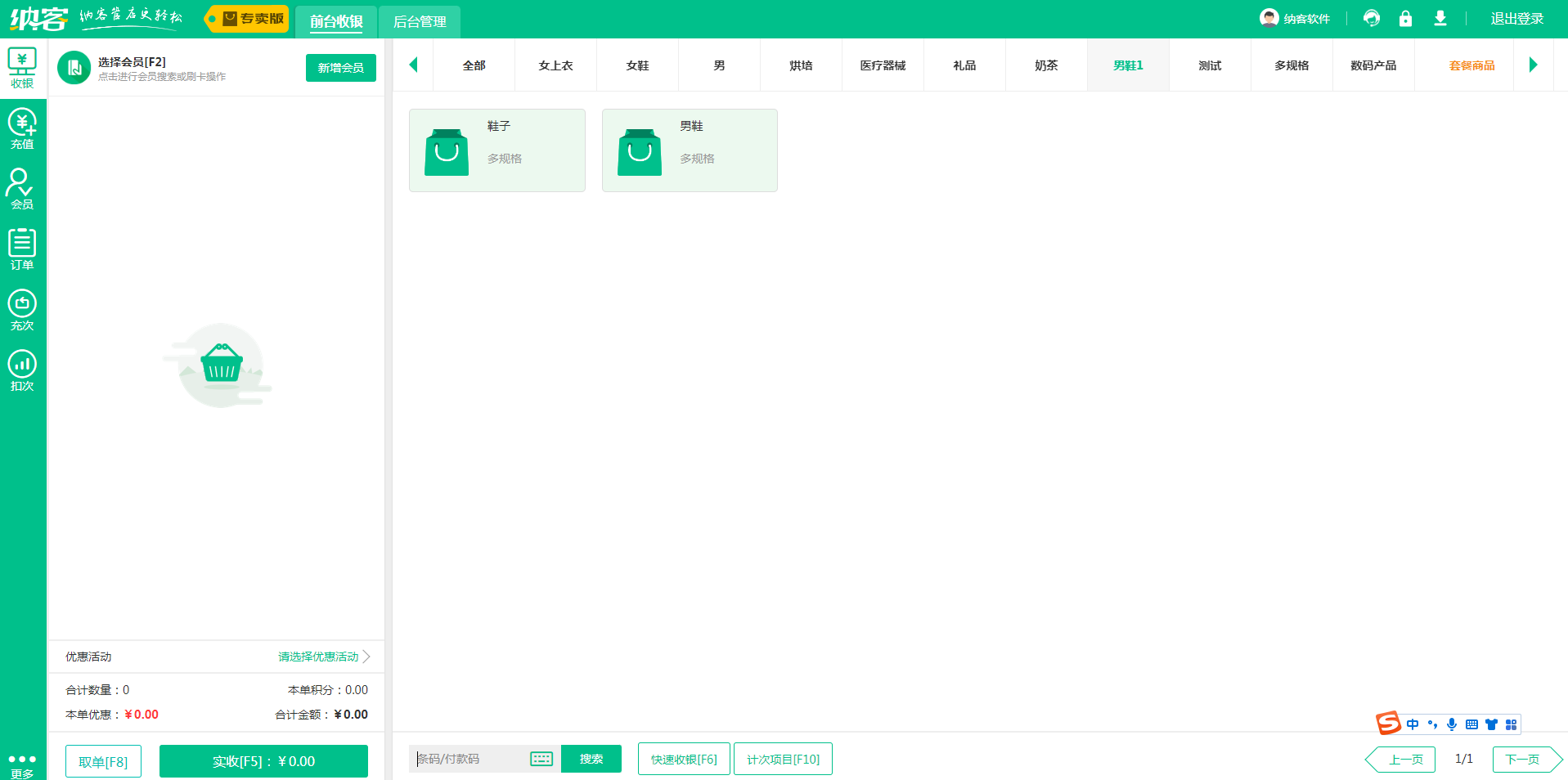Switch to the 后台管理 tab
1568x780 pixels.
pyautogui.click(x=420, y=21)
